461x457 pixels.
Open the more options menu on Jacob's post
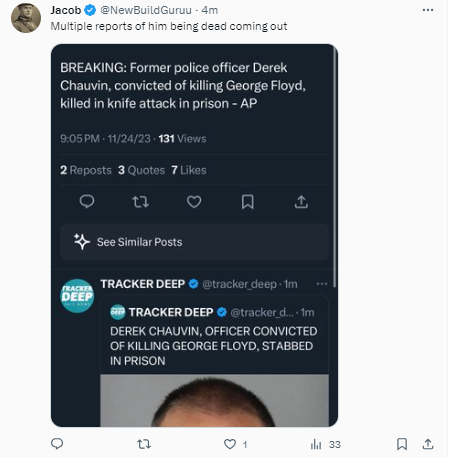pos(428,10)
